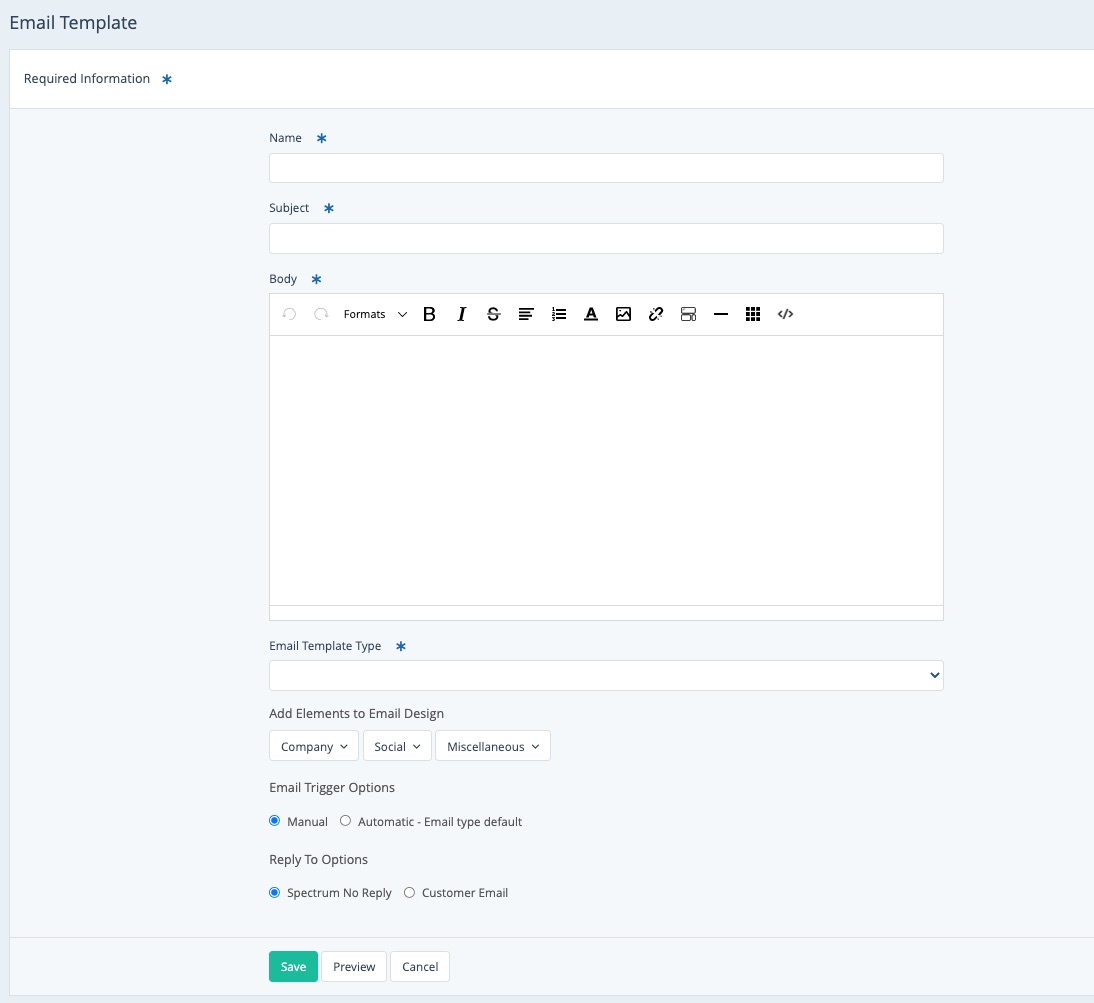This screenshot has width=1094, height=1003.
Task: Expand the Company elements dropdown
Action: coord(313,747)
